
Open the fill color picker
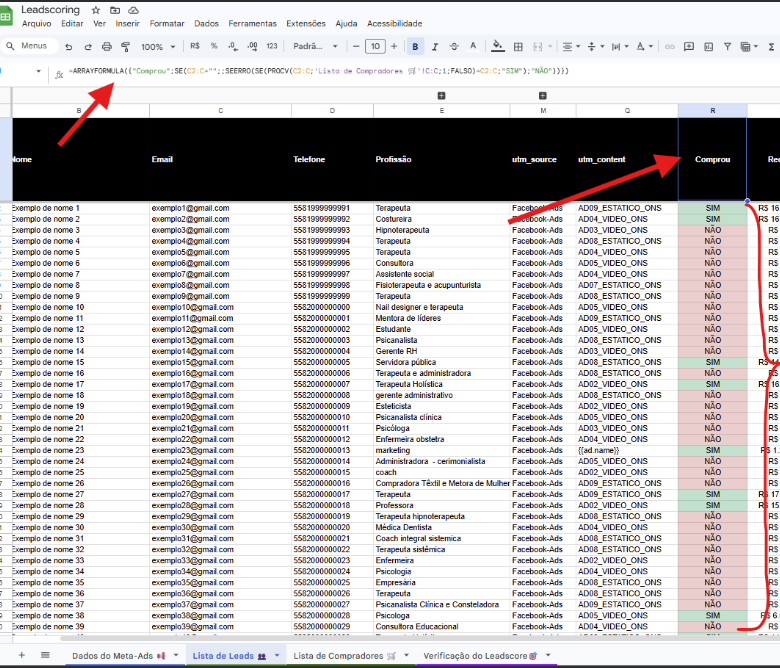pyautogui.click(x=499, y=47)
